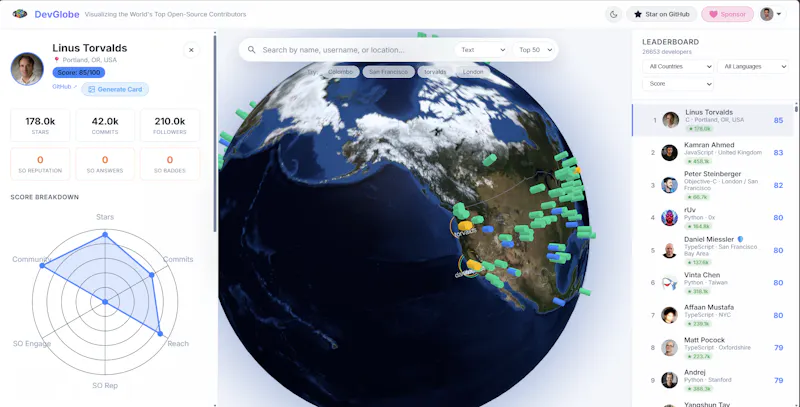Select the Colombo suggestion chip
Viewport: 800px width, 407px height.
tap(340, 72)
